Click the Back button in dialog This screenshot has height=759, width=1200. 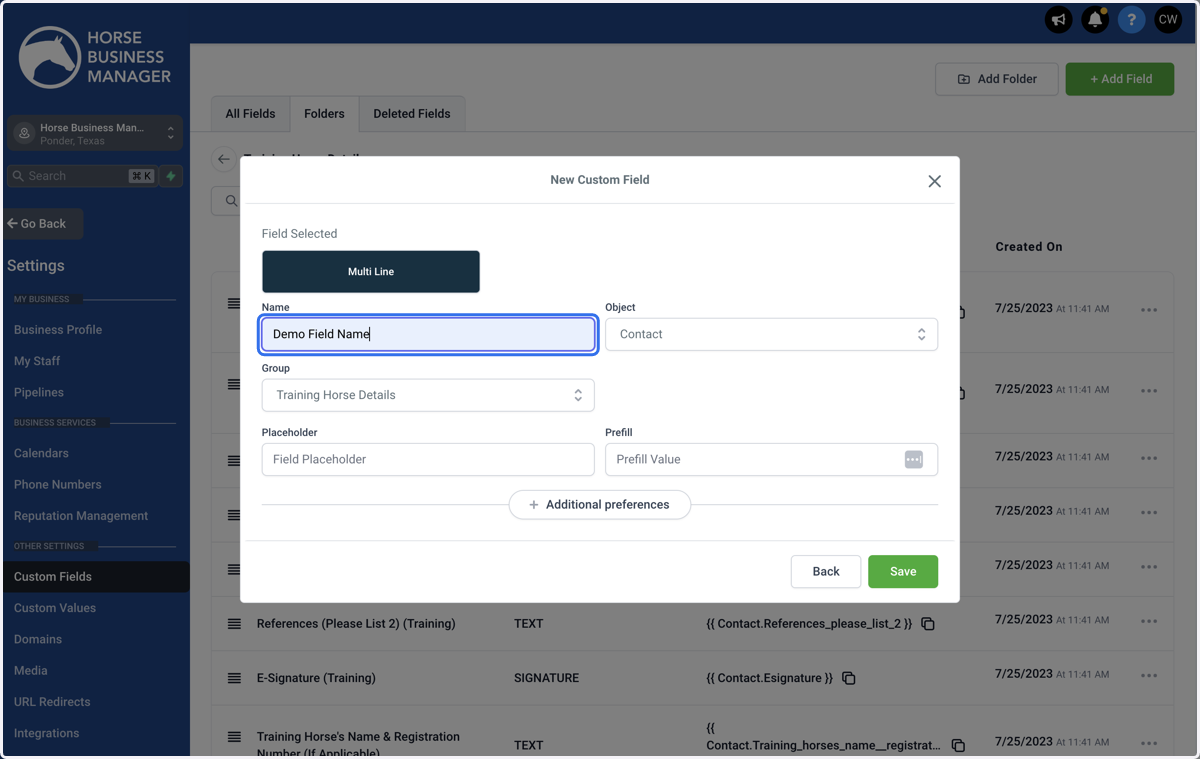(x=826, y=571)
